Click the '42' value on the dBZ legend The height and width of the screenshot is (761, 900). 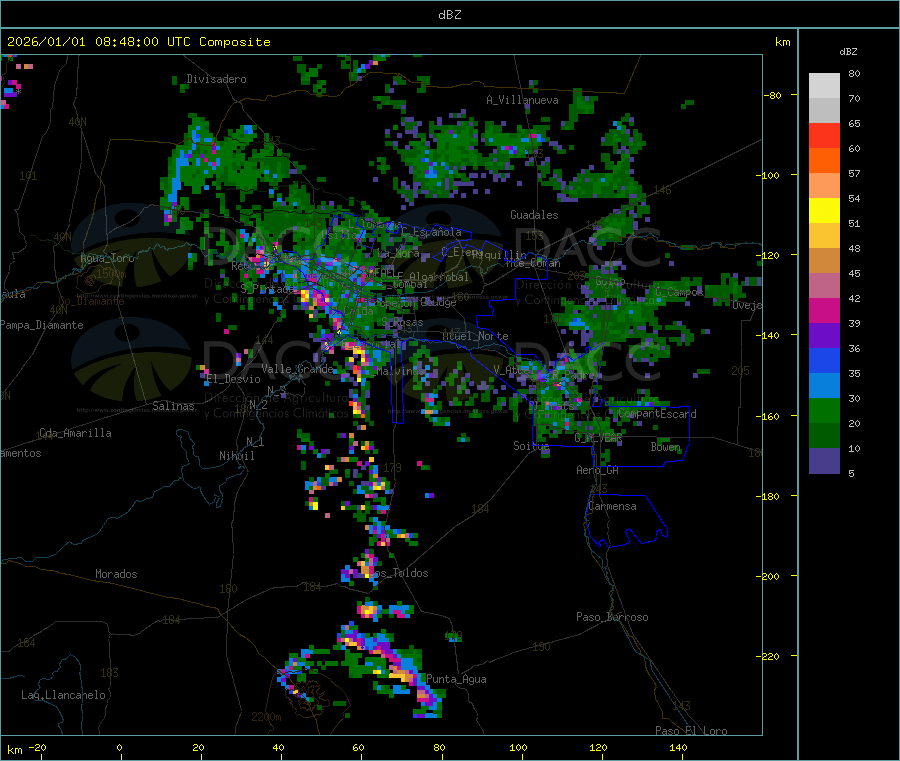854,298
